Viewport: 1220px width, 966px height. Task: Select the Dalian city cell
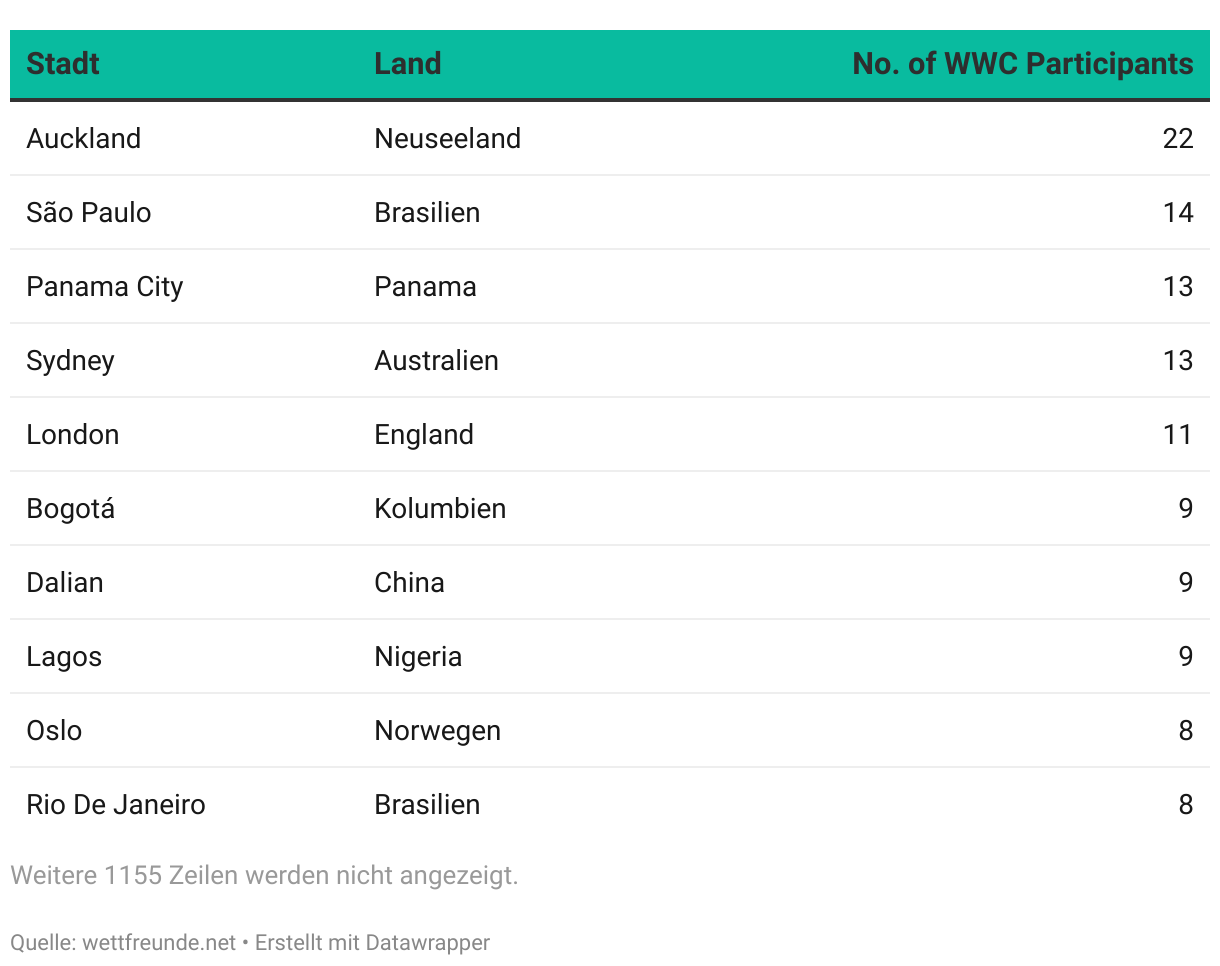65,583
